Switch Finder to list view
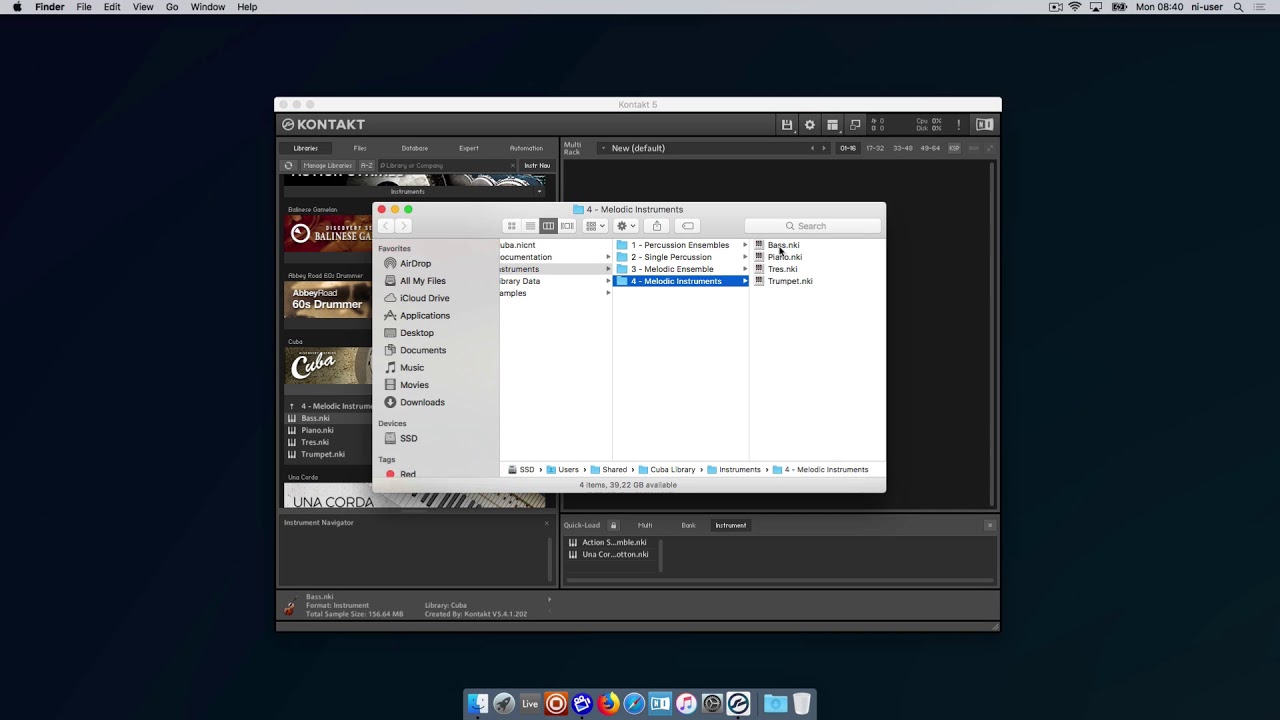Viewport: 1280px width, 720px height. [530, 226]
